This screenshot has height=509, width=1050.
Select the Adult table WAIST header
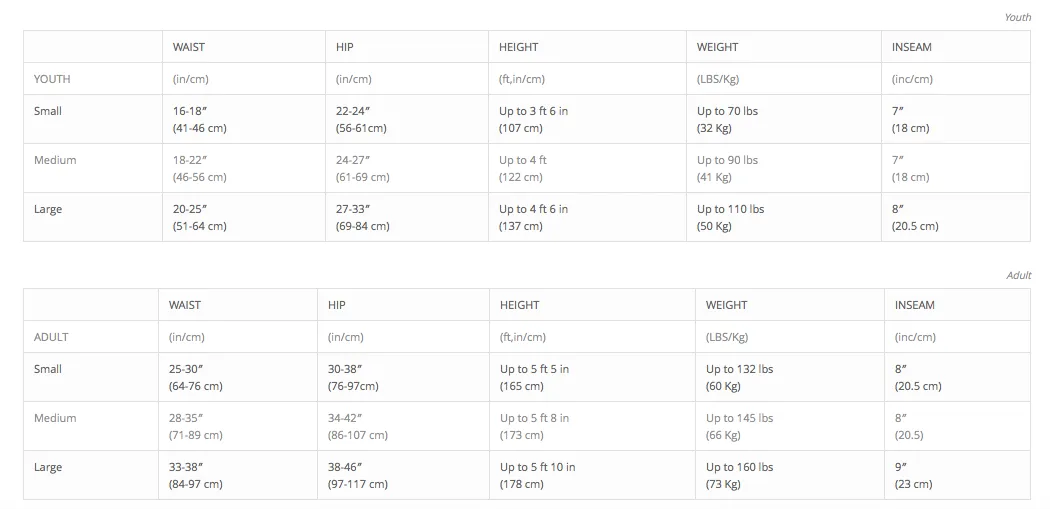(x=184, y=305)
